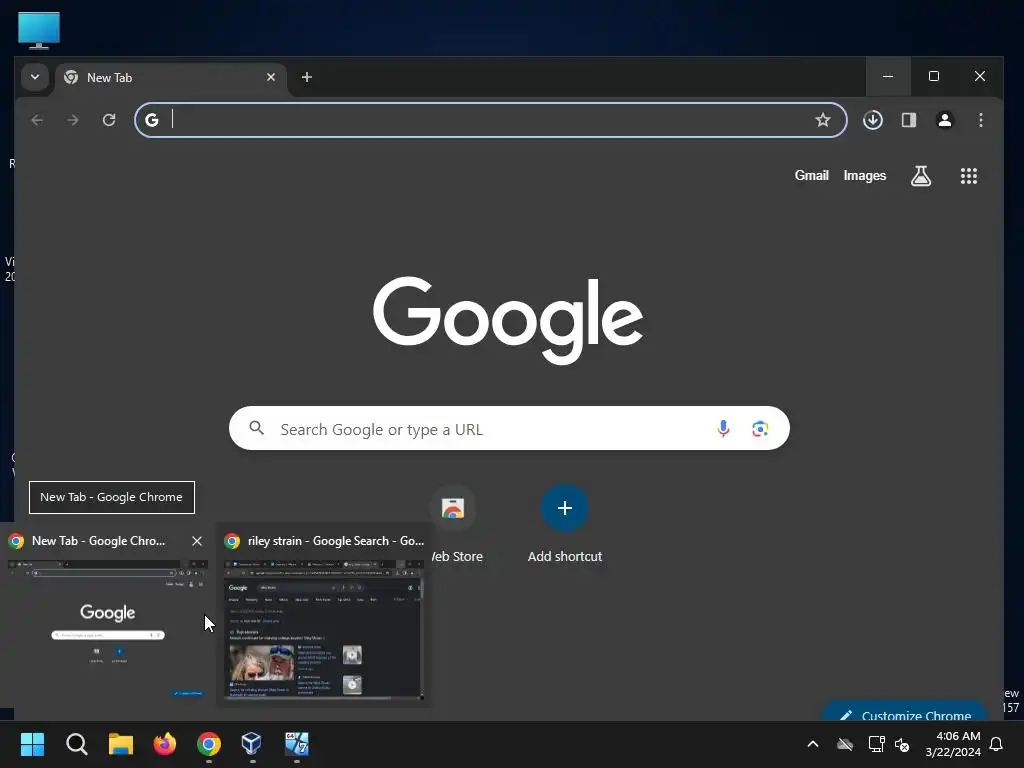Viewport: 1024px width, 768px height.
Task: Launch Firefox from the taskbar
Action: click(165, 744)
